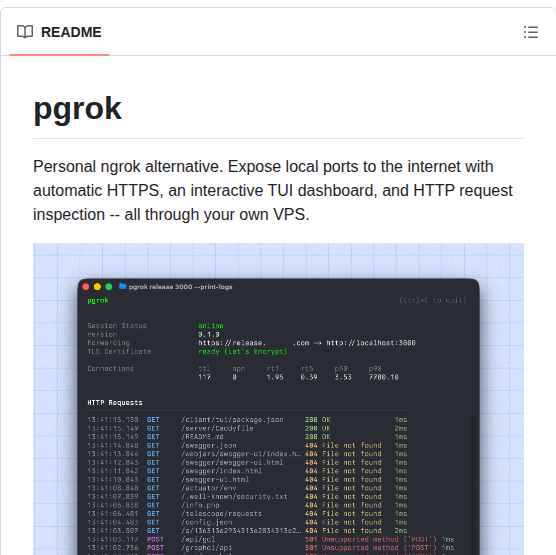Click the green maximize dot in terminal image

(109, 287)
